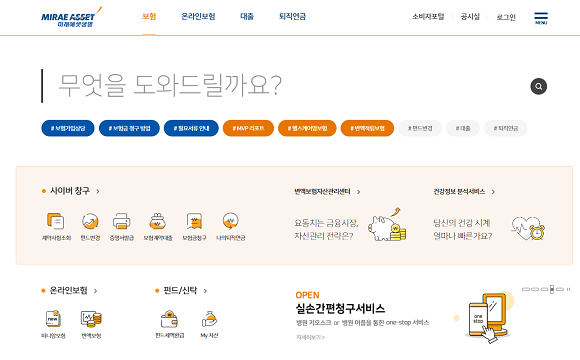Open 나의퇴직연금 circular icon
The width and height of the screenshot is (580, 360).
point(230,221)
